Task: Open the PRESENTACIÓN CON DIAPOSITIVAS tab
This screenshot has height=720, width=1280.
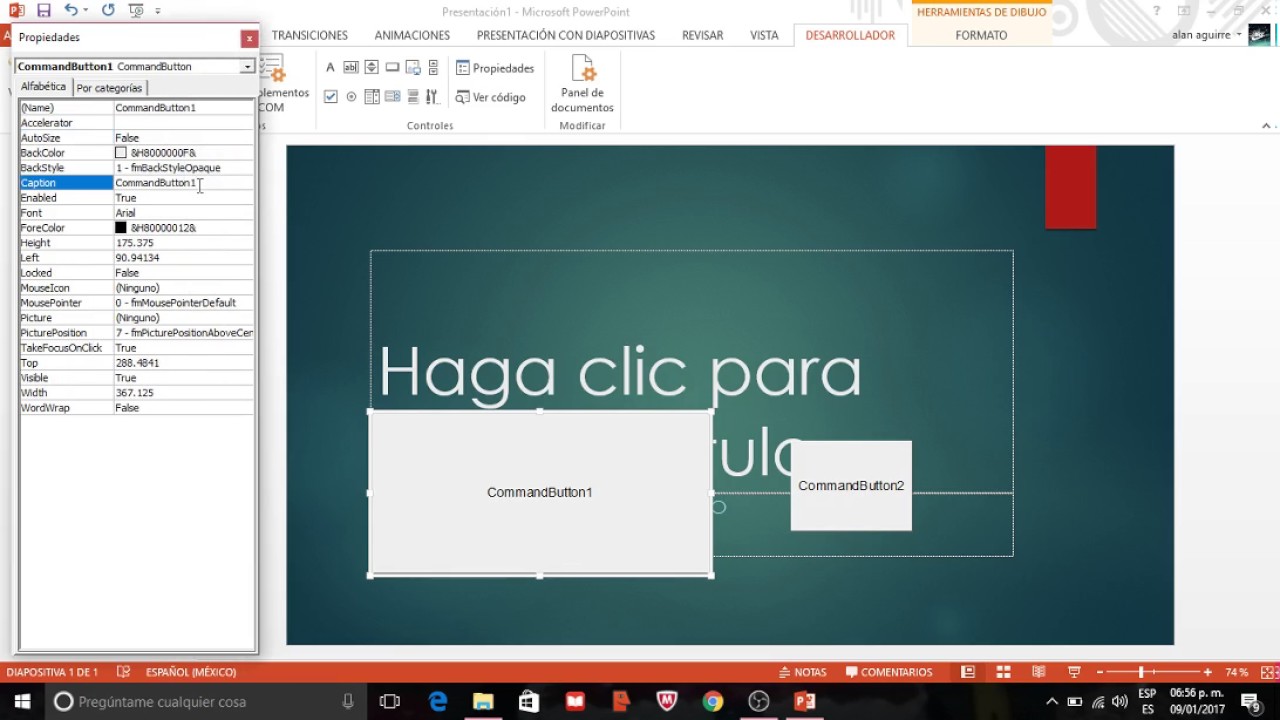Action: tap(566, 35)
